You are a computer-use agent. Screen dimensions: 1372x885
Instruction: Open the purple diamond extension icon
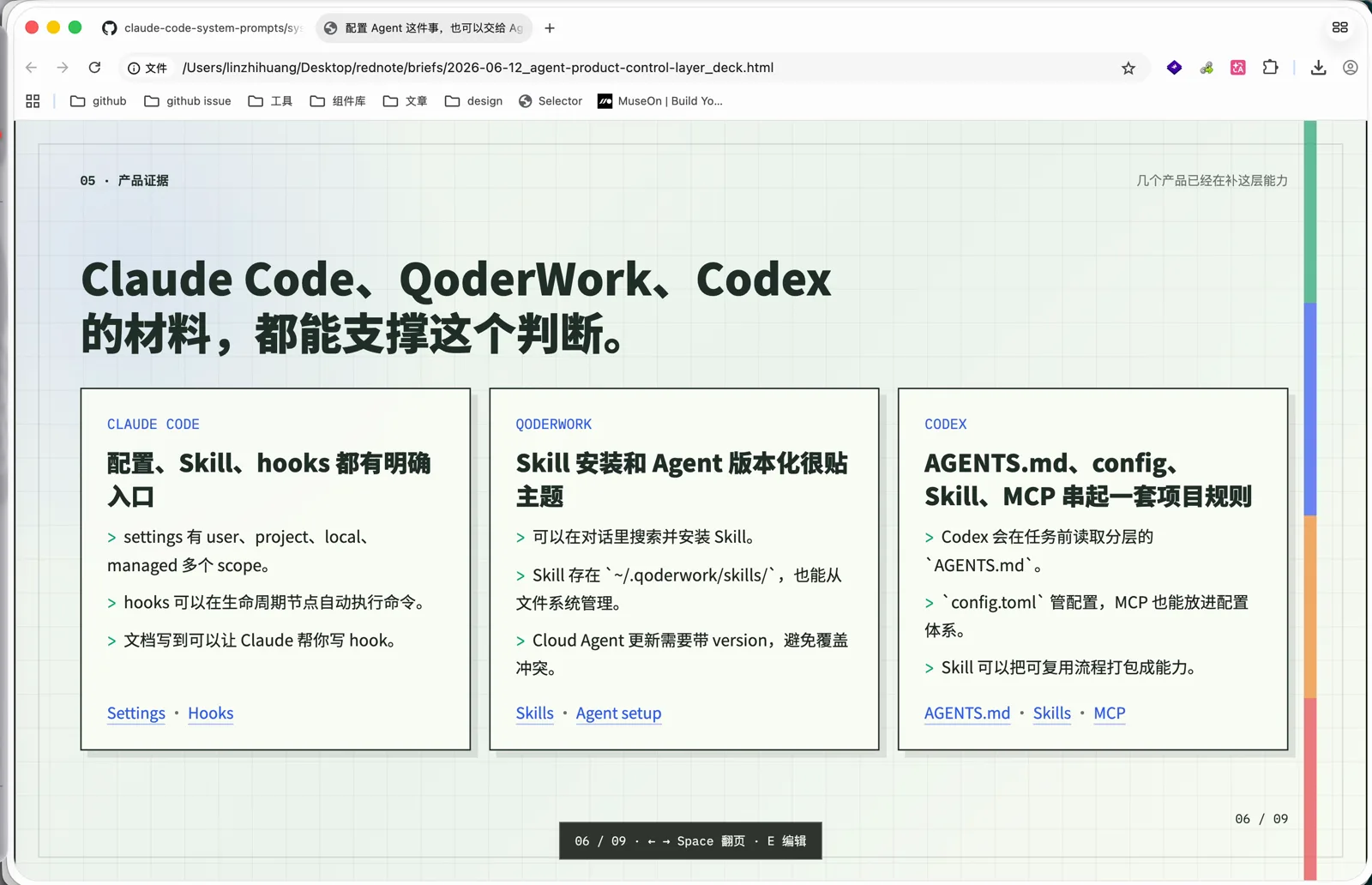point(1175,68)
